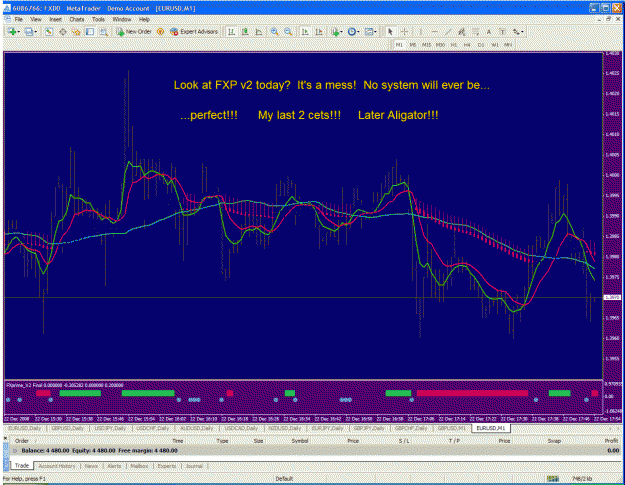Switch to D1 timeframe
The width and height of the screenshot is (625, 485).
click(481, 45)
